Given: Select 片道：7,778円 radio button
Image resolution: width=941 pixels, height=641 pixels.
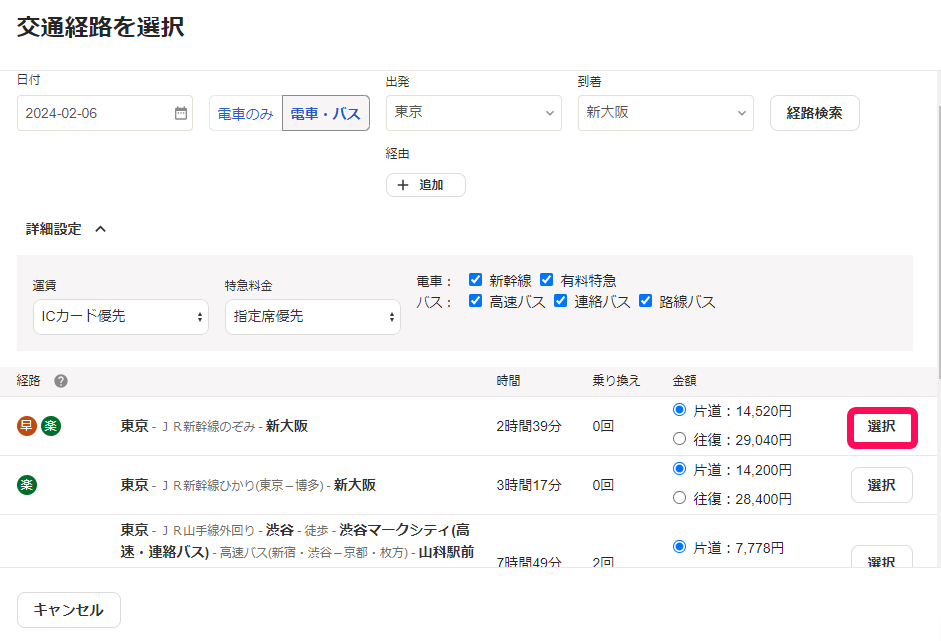Looking at the screenshot, I should click(x=679, y=547).
